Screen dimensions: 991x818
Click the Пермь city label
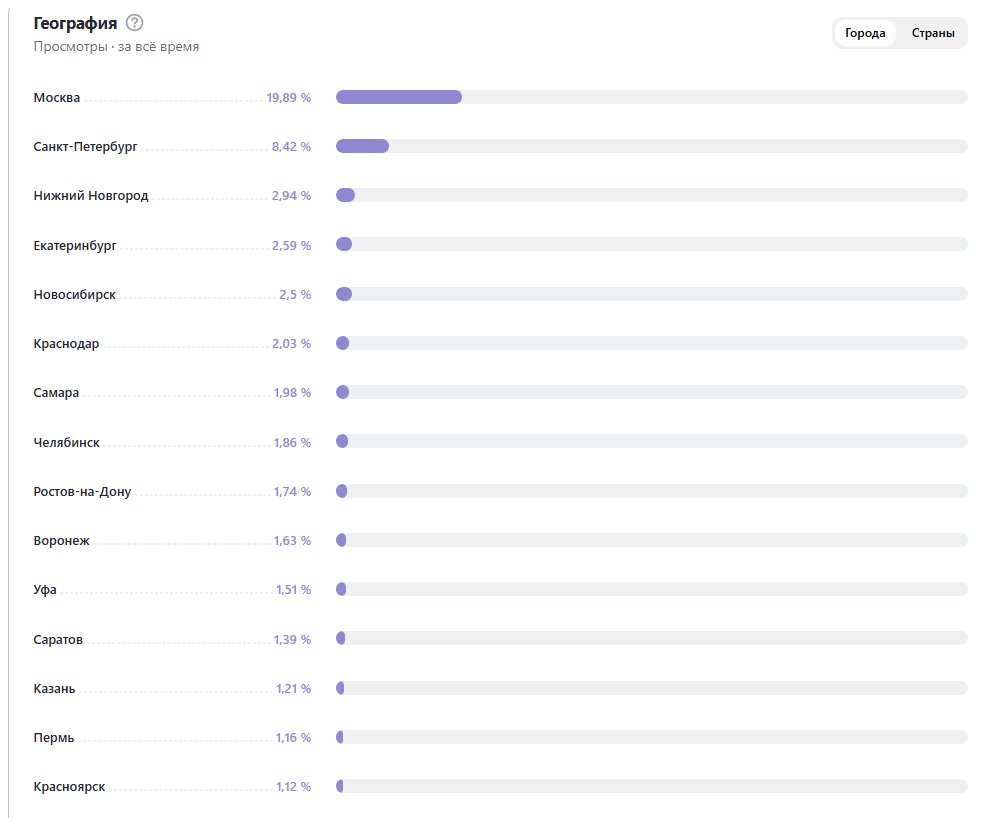tap(54, 738)
